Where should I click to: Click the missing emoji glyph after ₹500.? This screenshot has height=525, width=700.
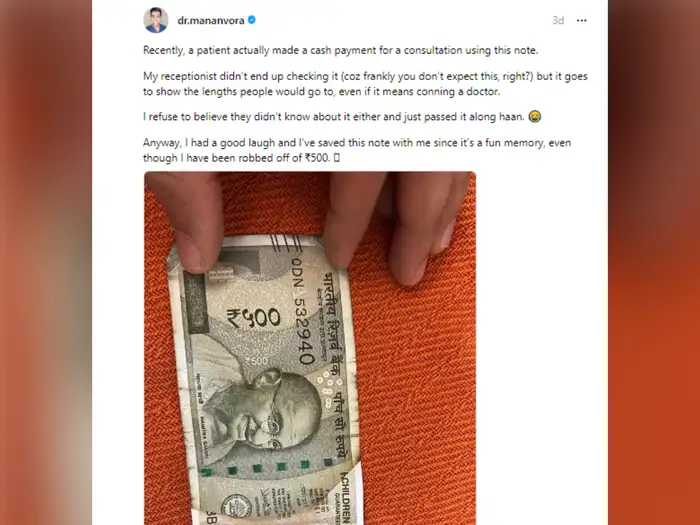(337, 158)
